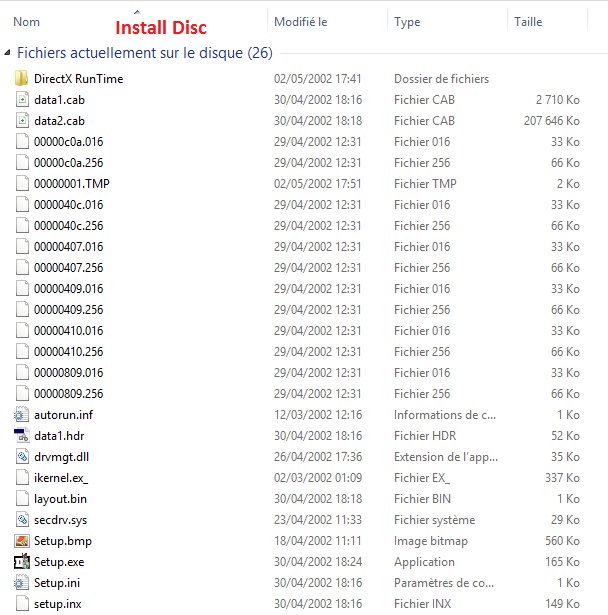This screenshot has width=608, height=615.
Task: Click the secdrv.sys file icon
Action: click(22, 520)
